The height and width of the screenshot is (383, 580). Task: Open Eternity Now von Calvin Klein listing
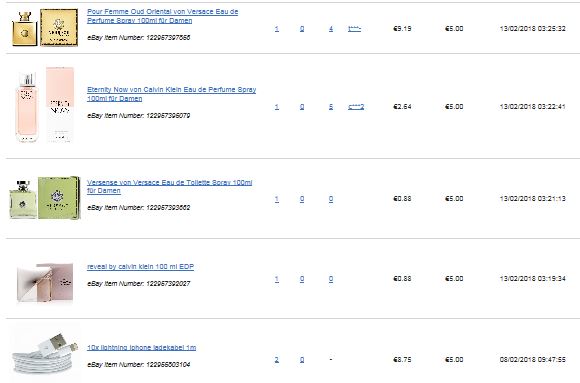pos(171,94)
